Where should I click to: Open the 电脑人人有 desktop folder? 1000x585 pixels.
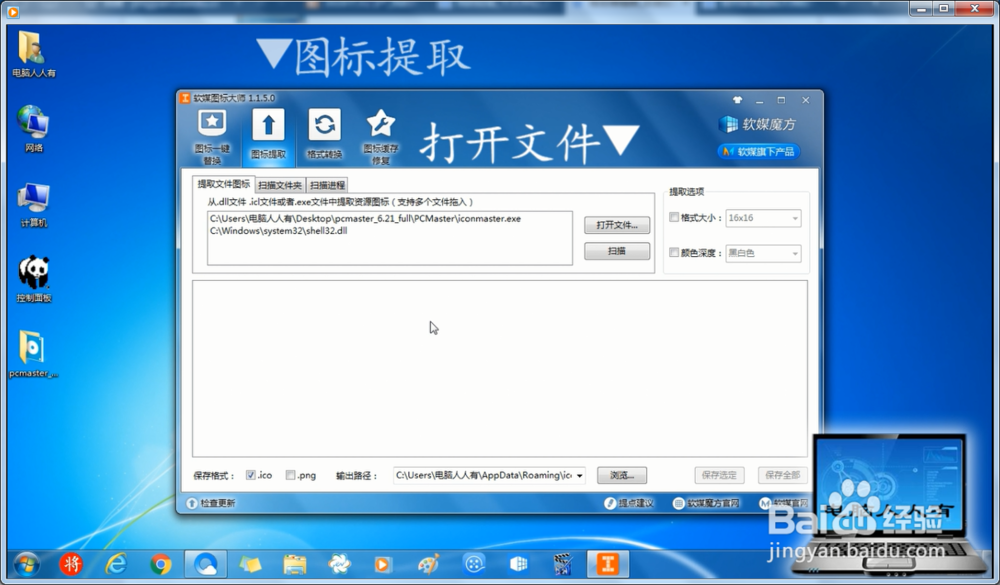pos(33,54)
